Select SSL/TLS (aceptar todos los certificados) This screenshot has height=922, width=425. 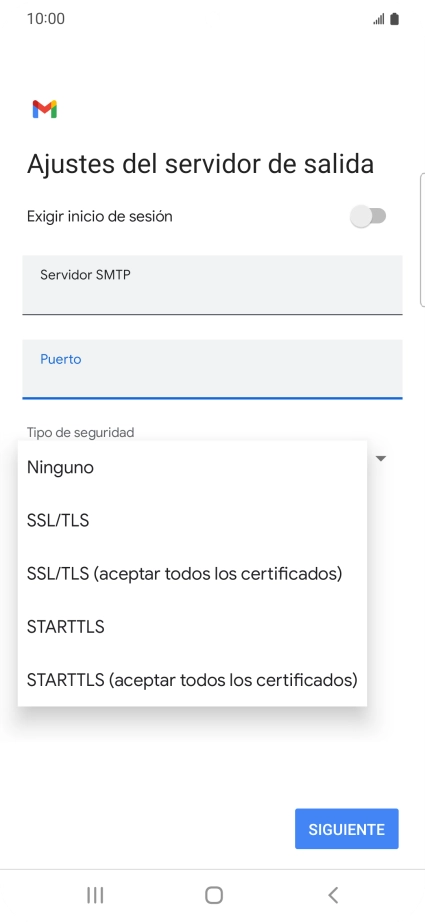pyautogui.click(x=192, y=573)
